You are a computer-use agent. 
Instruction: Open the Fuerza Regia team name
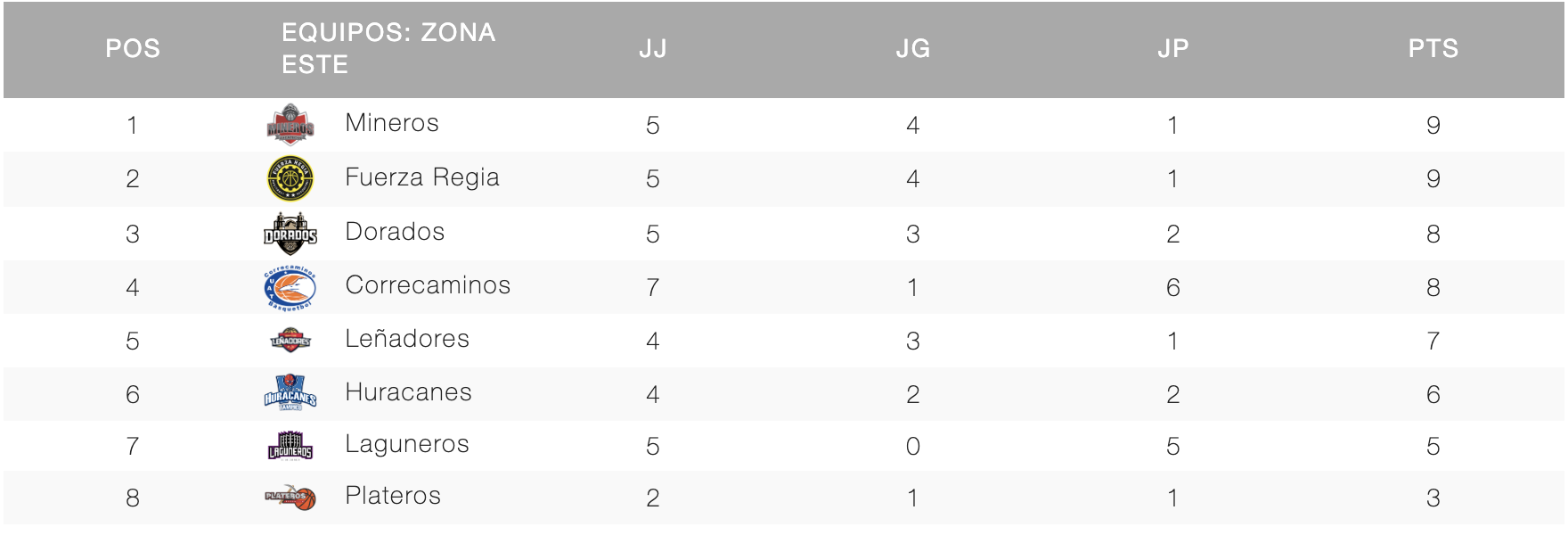point(422,177)
